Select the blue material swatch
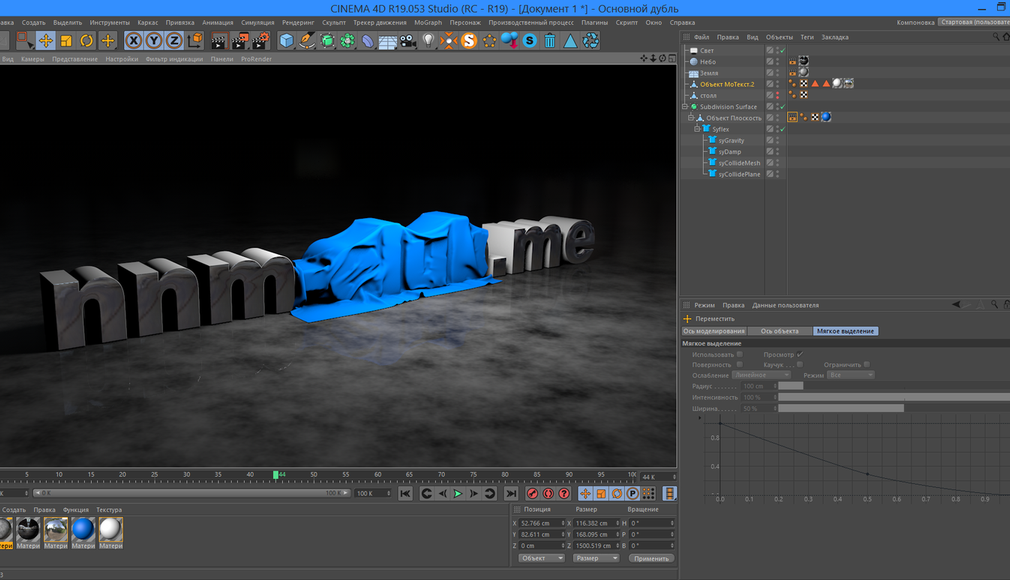 click(83, 529)
